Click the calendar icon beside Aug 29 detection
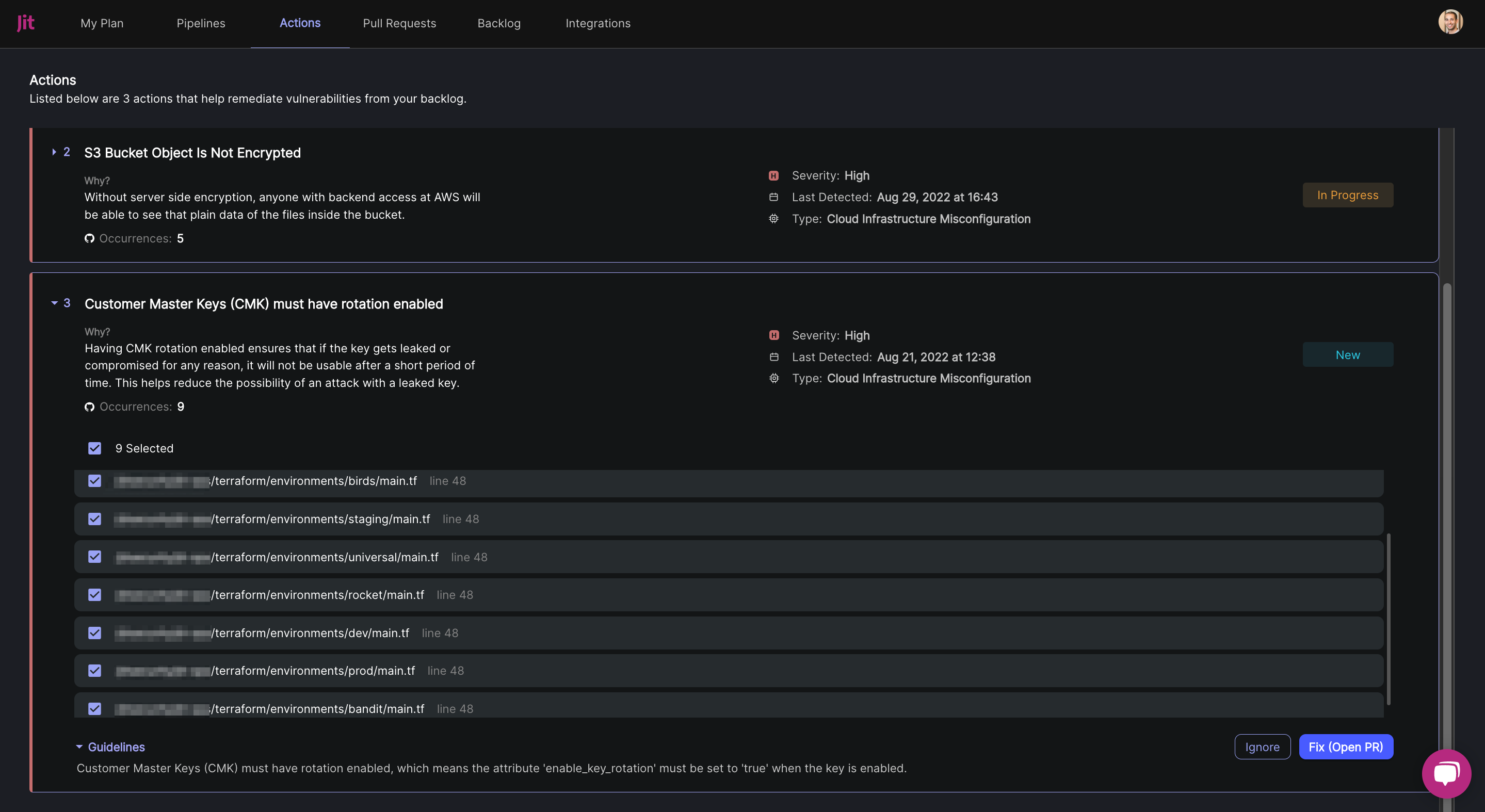The width and height of the screenshot is (1485, 812). tap(773, 197)
